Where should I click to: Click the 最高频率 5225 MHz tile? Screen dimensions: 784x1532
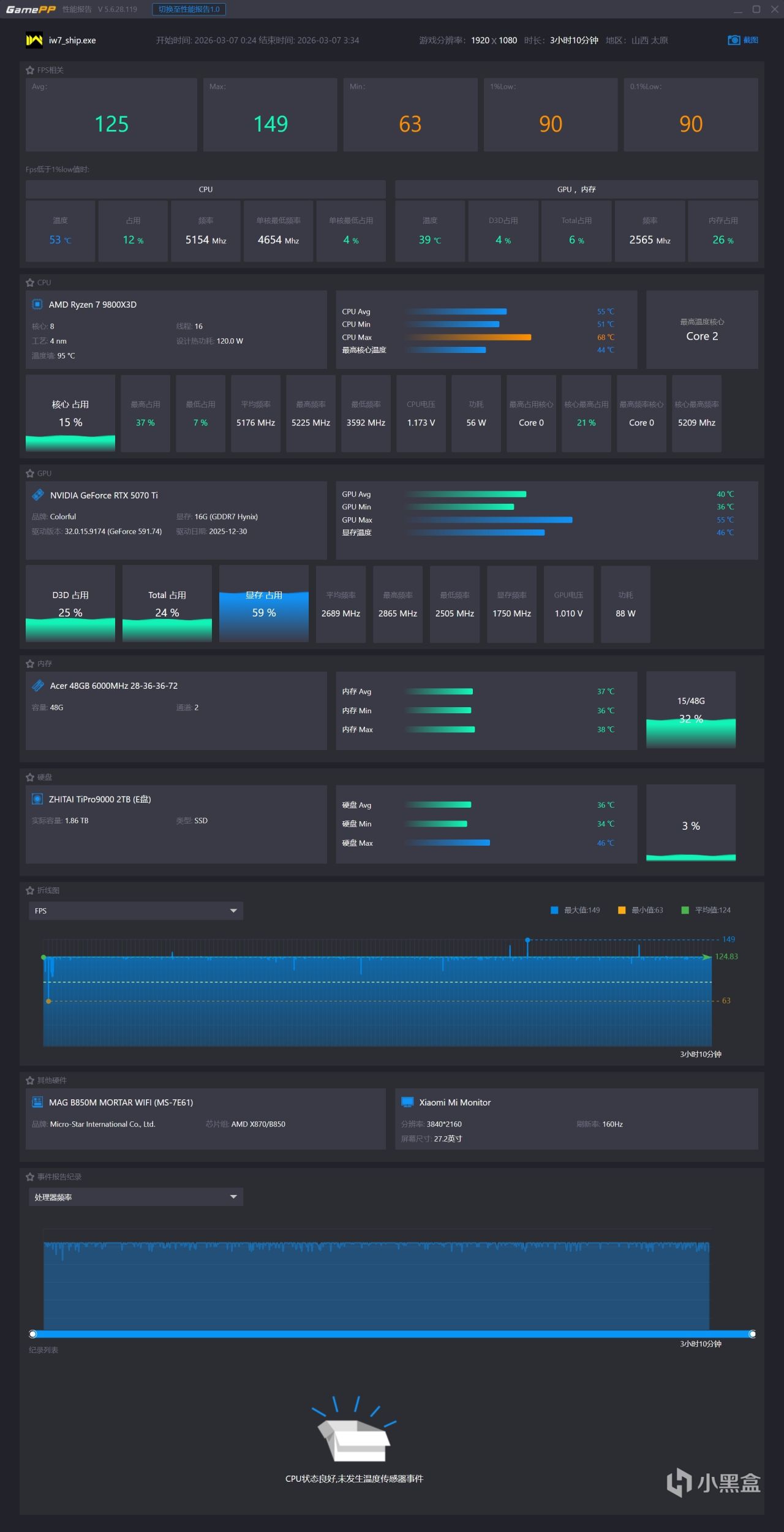point(311,414)
